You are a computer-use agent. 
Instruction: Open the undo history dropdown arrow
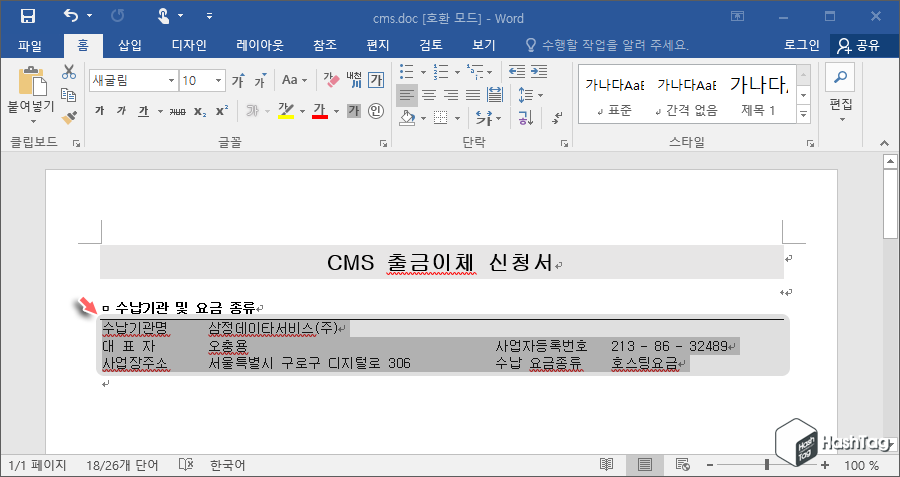89,16
